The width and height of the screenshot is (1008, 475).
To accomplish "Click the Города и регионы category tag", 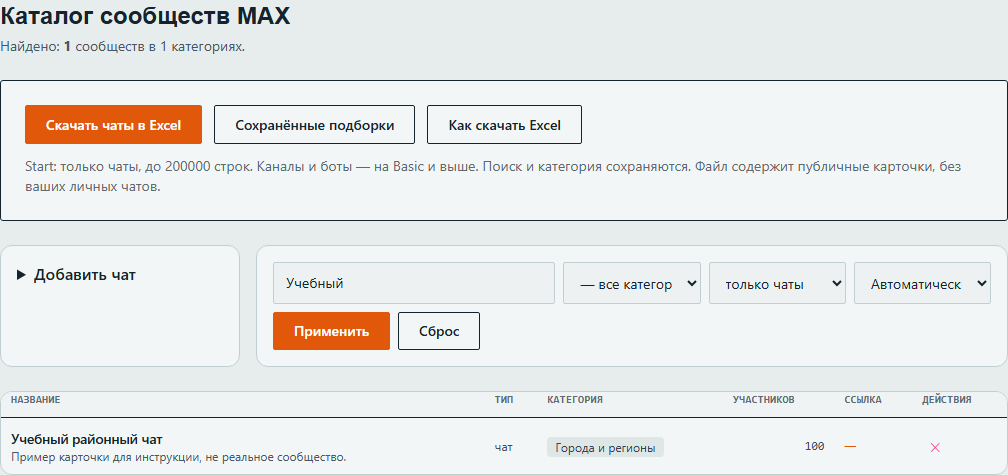I will coord(606,447).
